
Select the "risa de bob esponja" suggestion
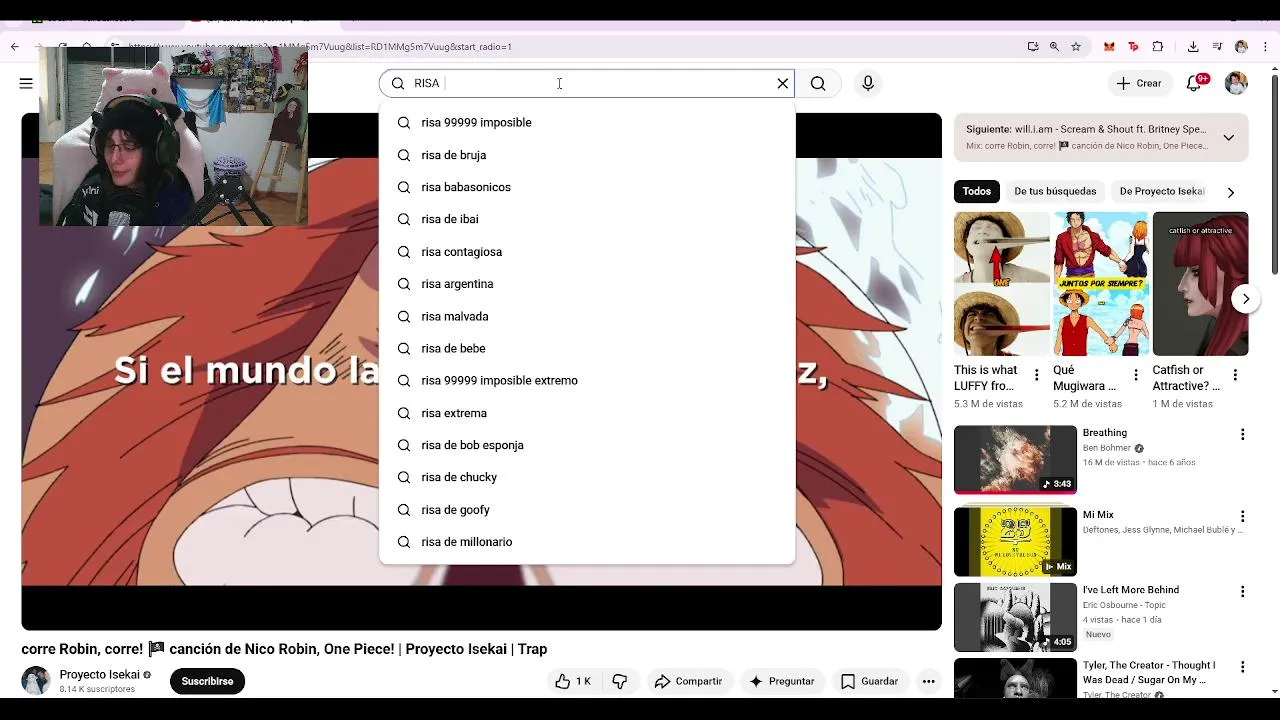587,445
